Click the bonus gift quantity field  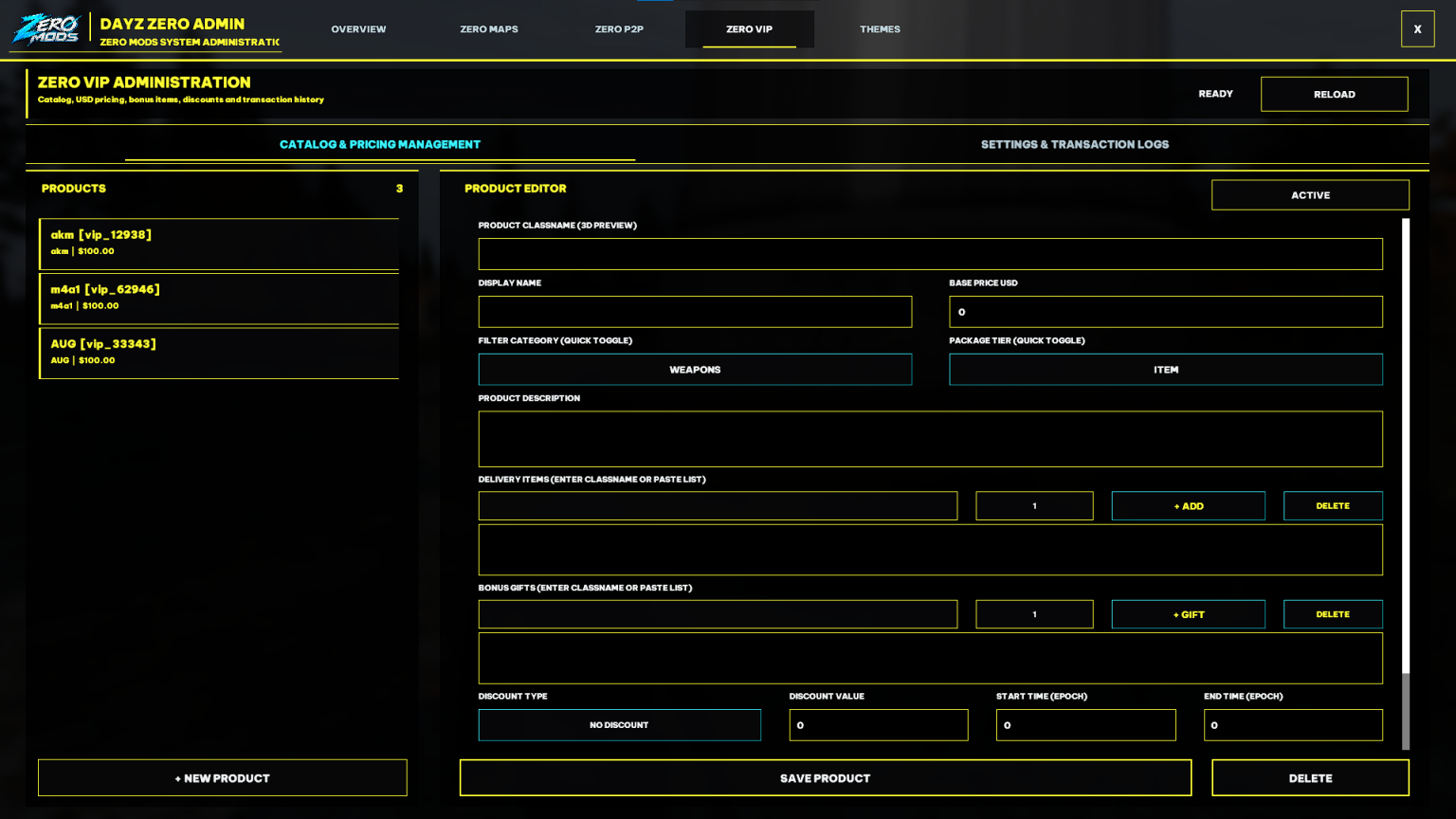pos(1034,614)
